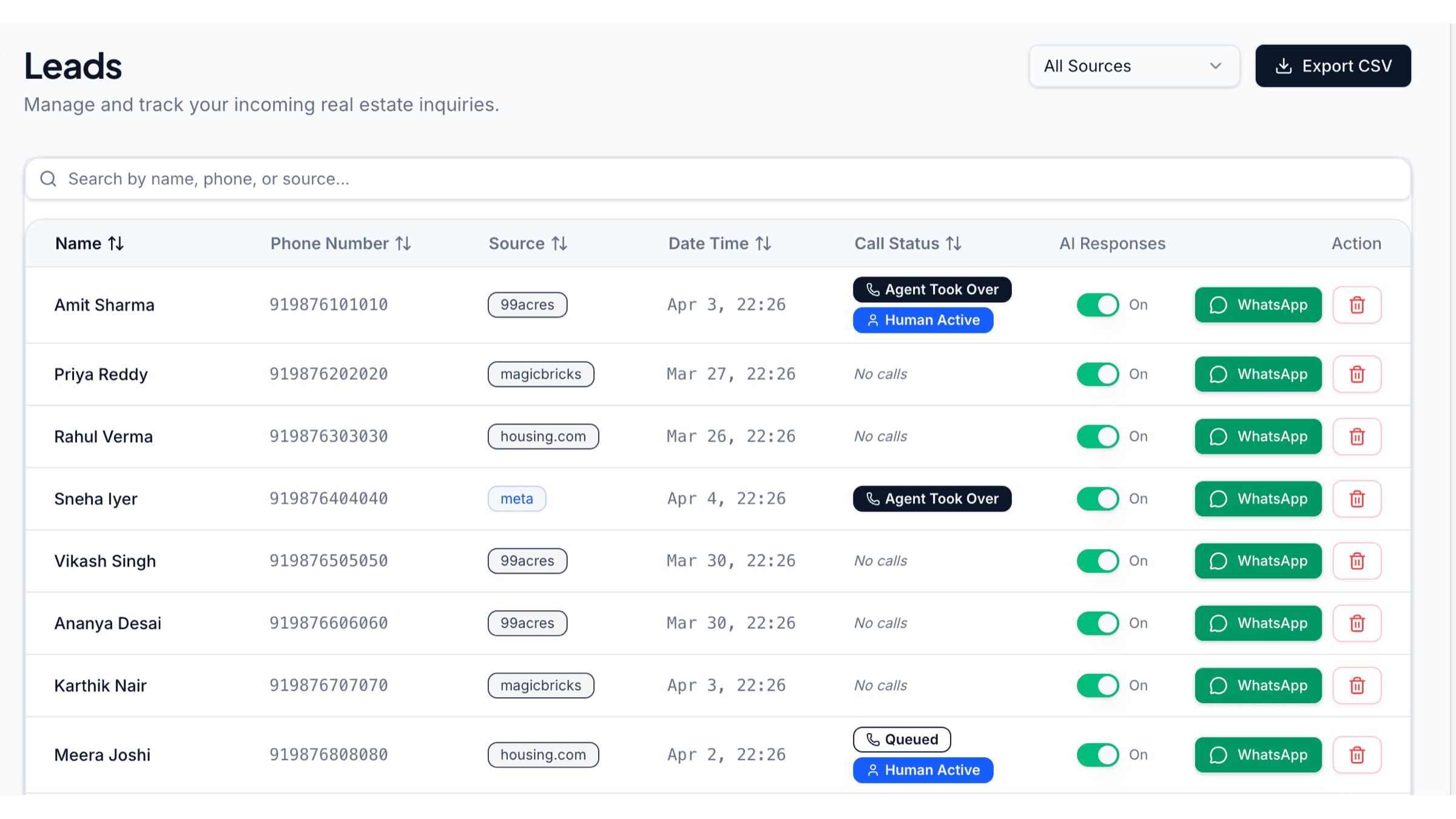Screen dimensions: 1456x819
Task: Toggle AI responses for Meera Joshi
Action: 1098,755
